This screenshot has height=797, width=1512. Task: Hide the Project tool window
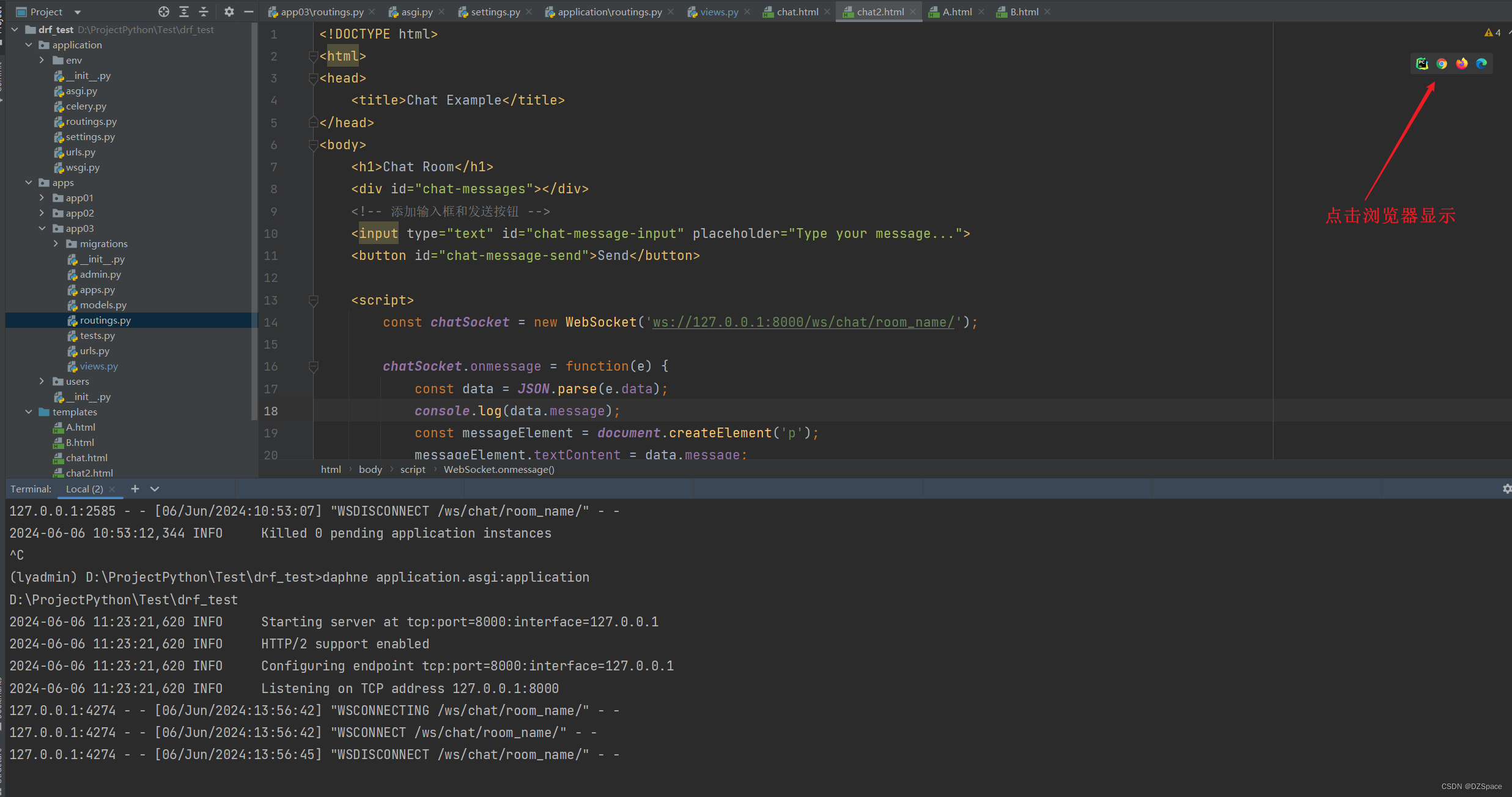248,11
